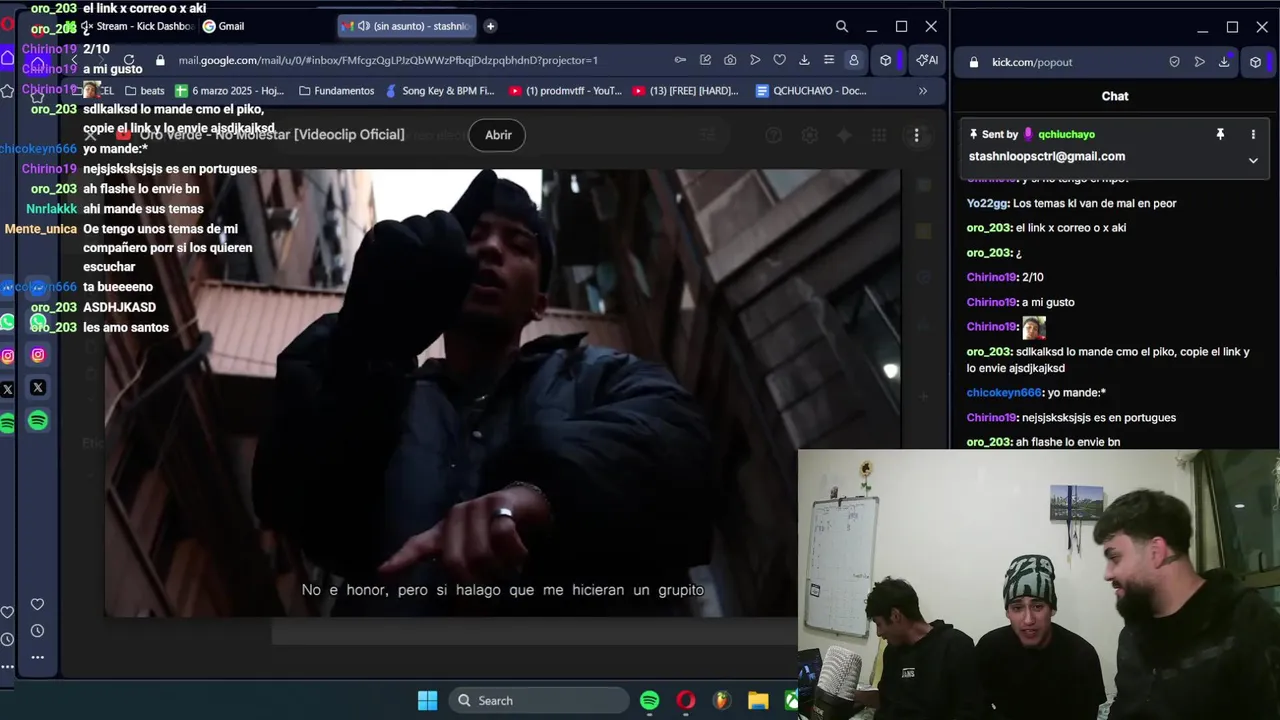1280x720 pixels.
Task: Open Spotify from the Windows taskbar
Action: [650, 701]
